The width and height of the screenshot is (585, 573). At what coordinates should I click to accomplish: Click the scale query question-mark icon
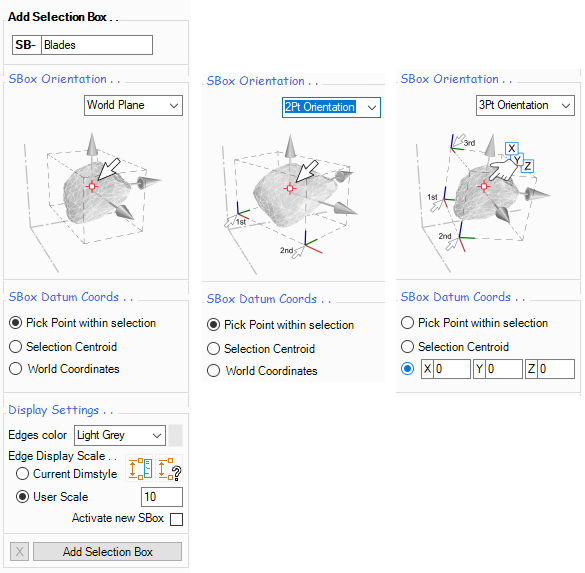[169, 469]
